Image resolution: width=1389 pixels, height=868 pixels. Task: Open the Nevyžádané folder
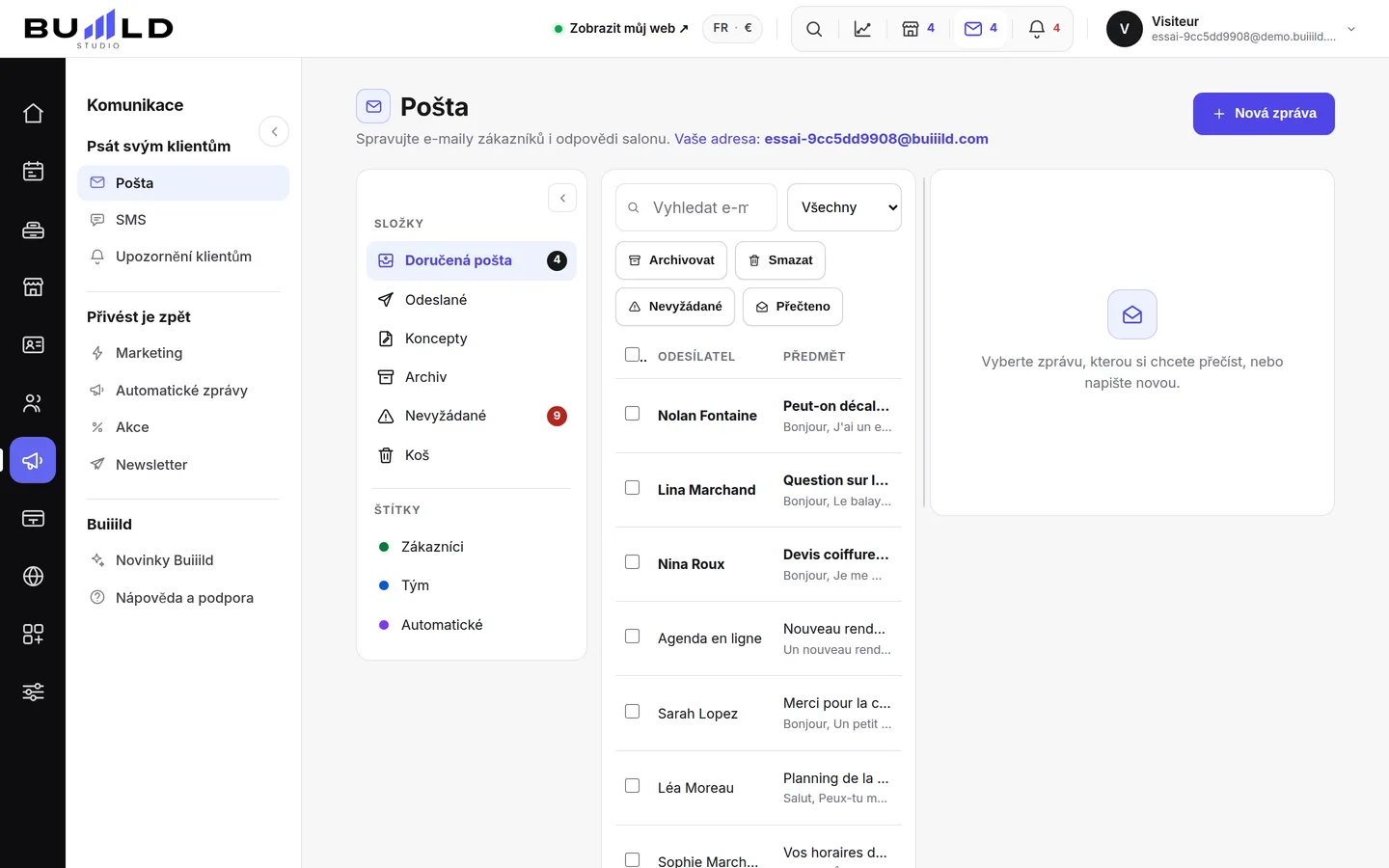[472, 416]
